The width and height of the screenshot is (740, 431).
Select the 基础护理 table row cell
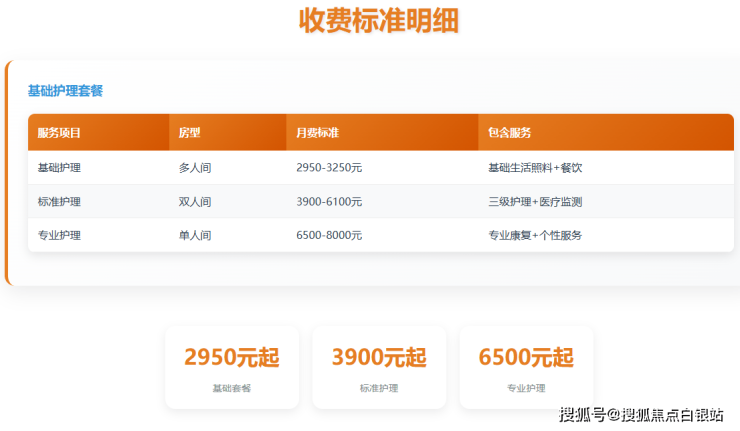click(59, 168)
